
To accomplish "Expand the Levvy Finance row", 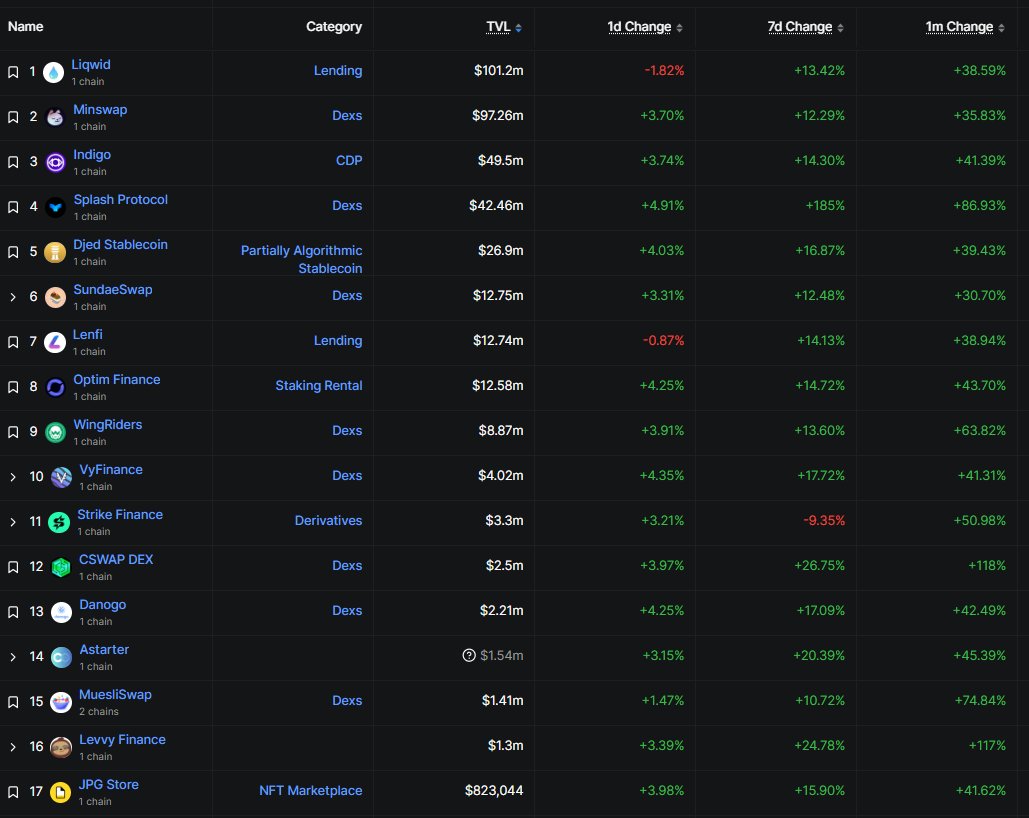I will coord(13,747).
